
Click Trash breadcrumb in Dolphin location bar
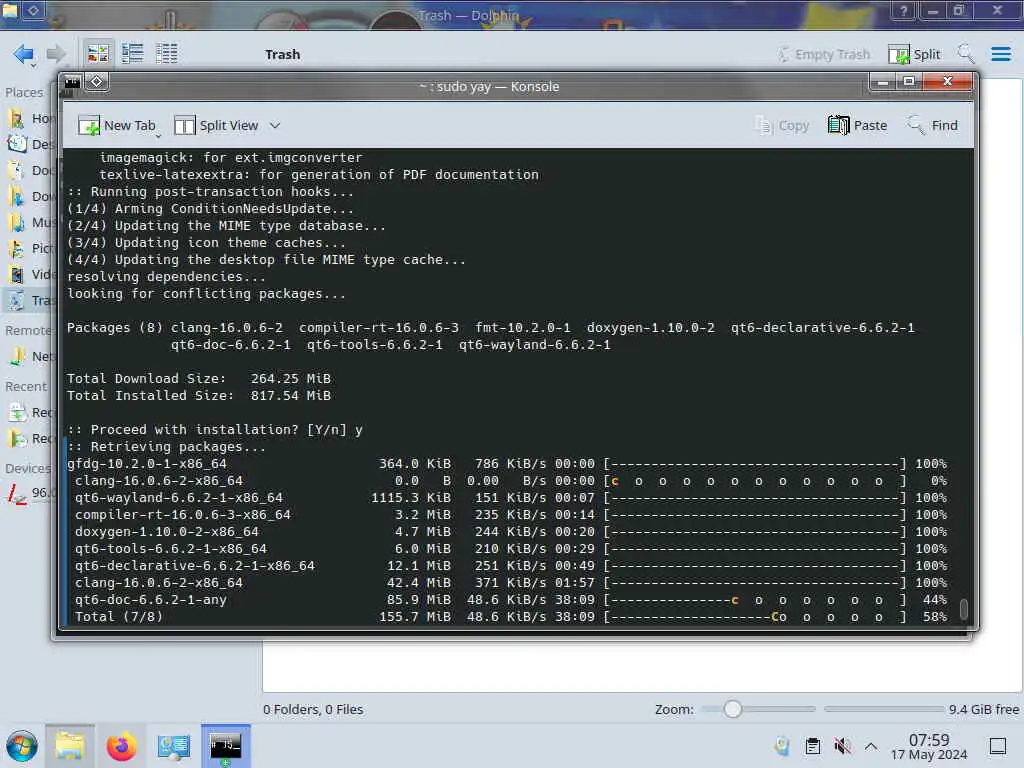click(x=282, y=54)
